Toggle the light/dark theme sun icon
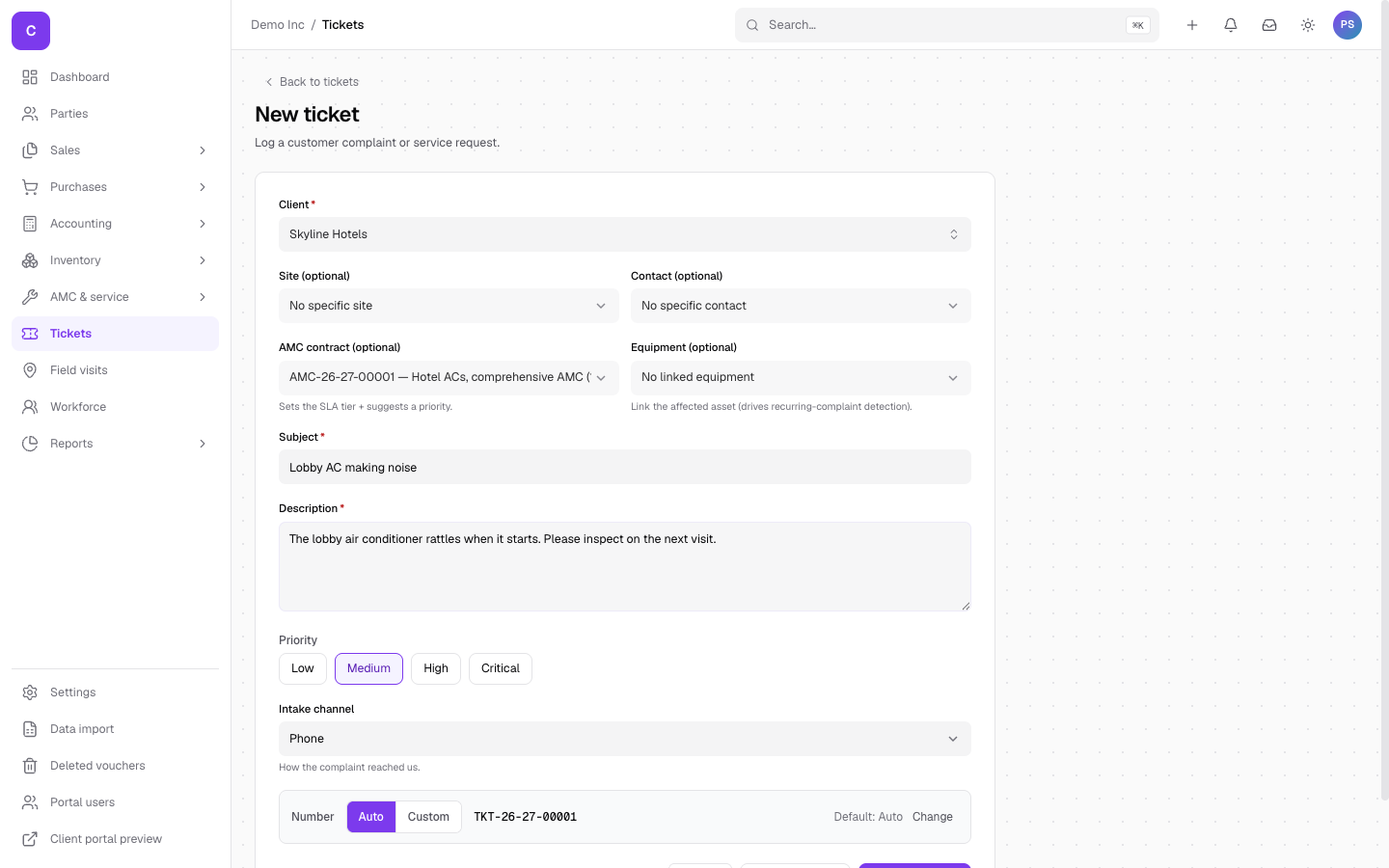Viewport: 1389px width, 868px height. [1308, 25]
